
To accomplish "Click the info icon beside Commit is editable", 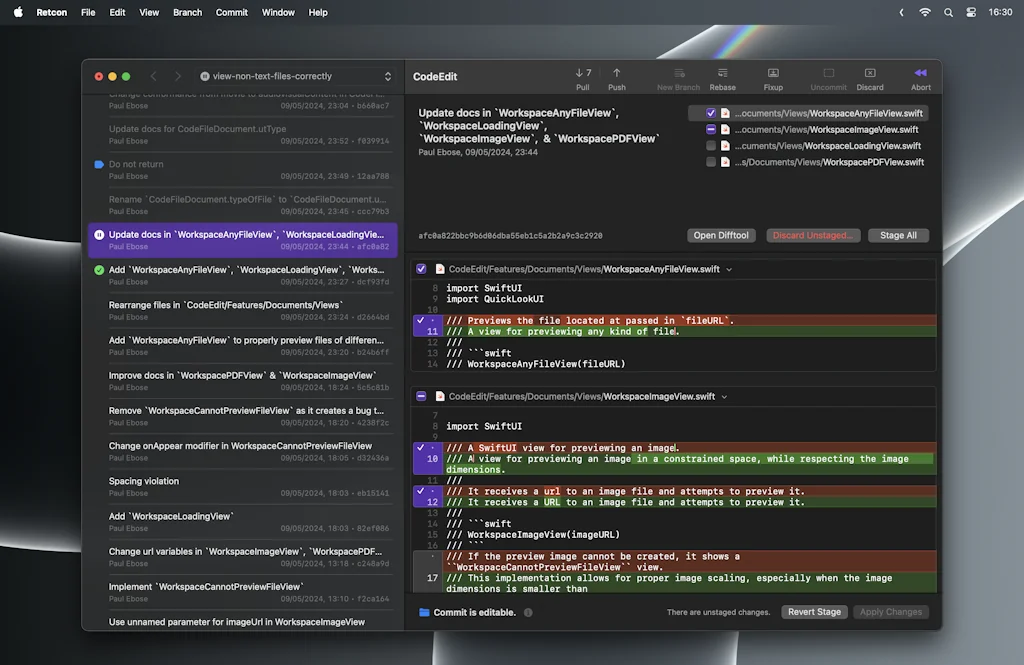I will 527,611.
